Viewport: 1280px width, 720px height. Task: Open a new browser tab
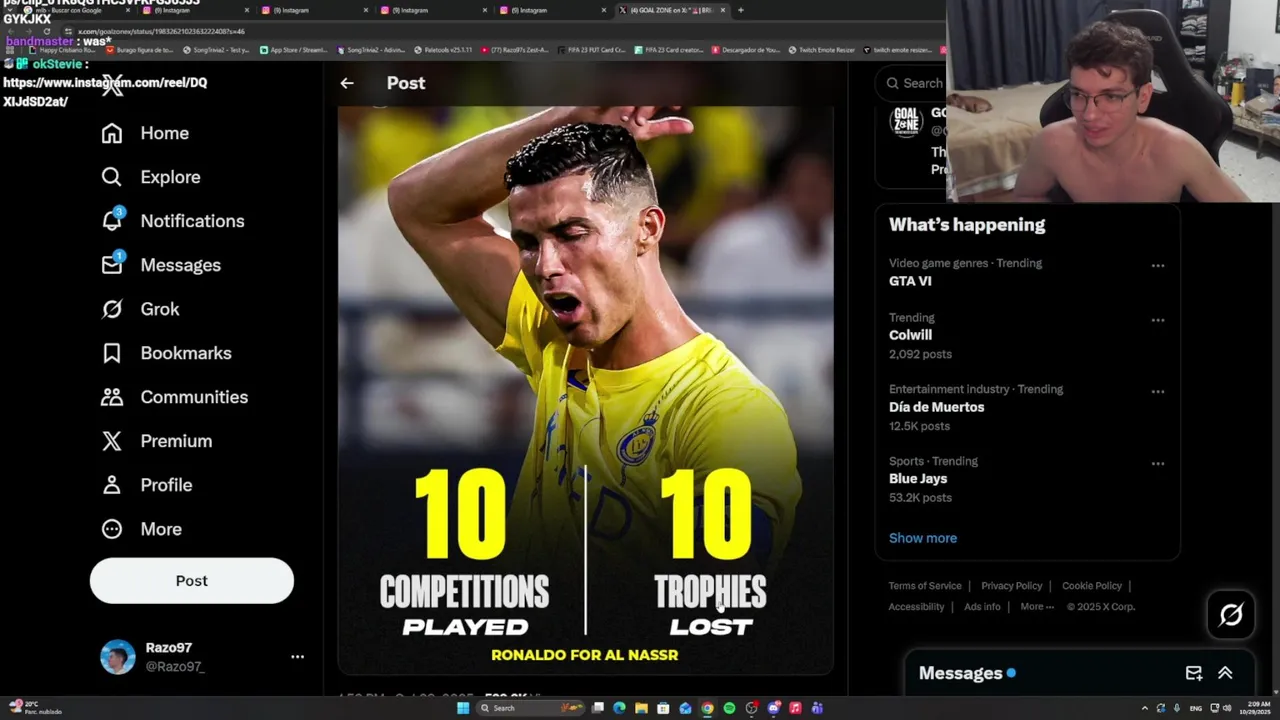pyautogui.click(x=740, y=10)
